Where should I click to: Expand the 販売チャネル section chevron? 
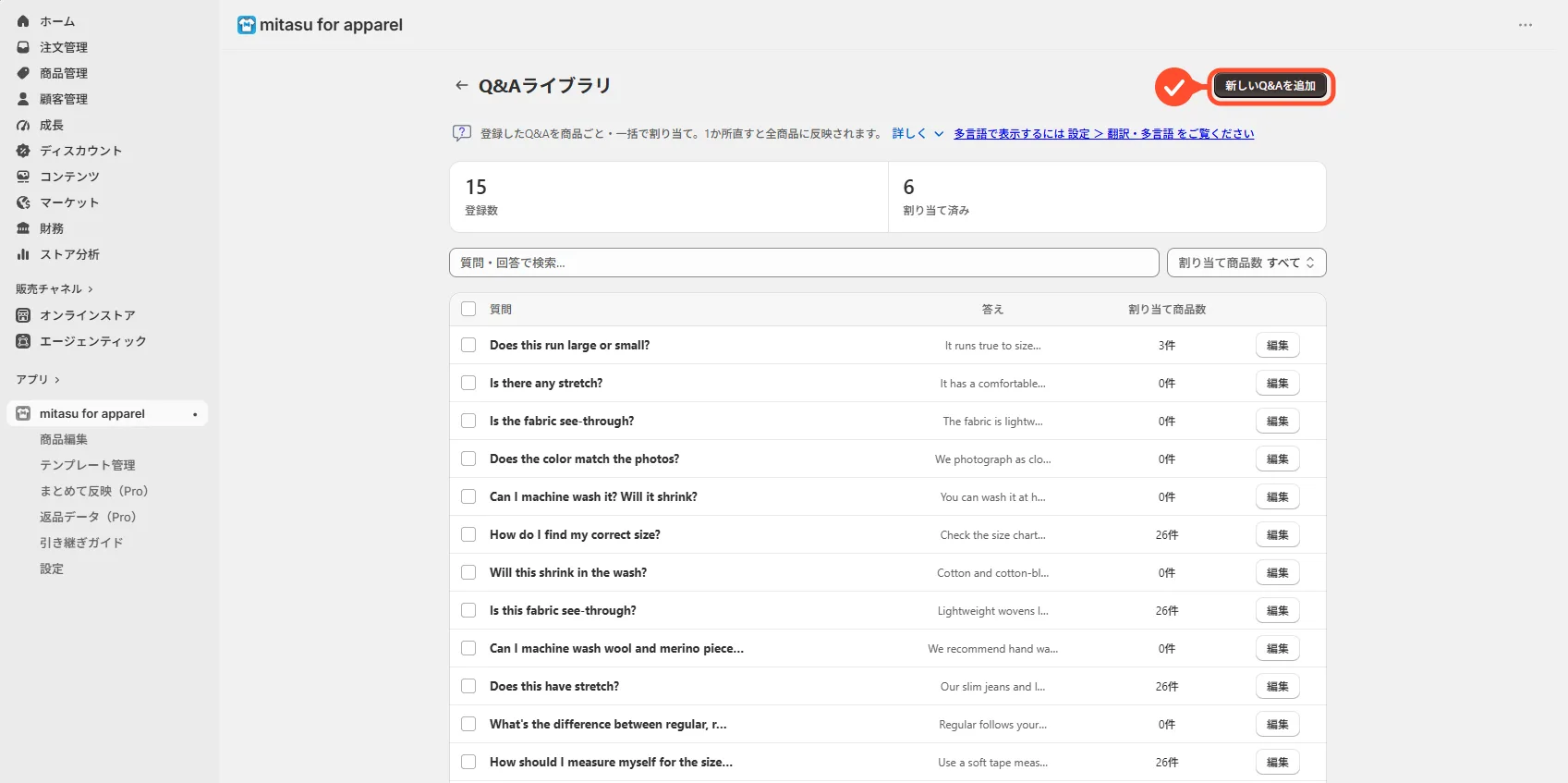pos(91,289)
